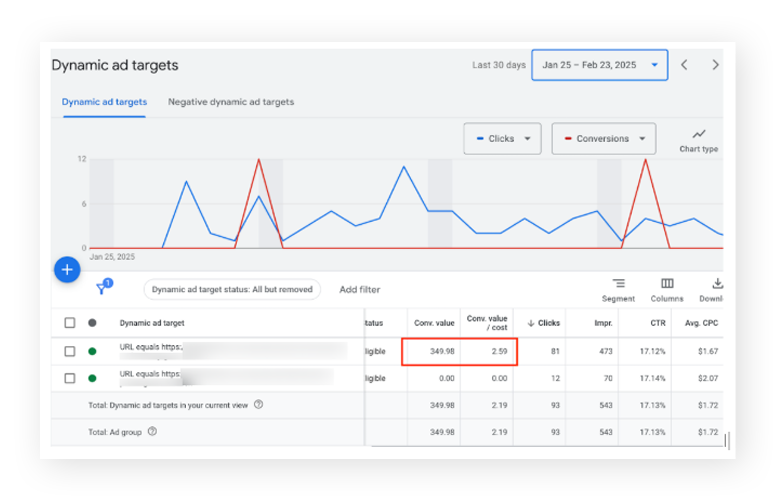The width and height of the screenshot is (775, 500).
Task: Click the status filter chip All but removed
Action: pos(232,290)
